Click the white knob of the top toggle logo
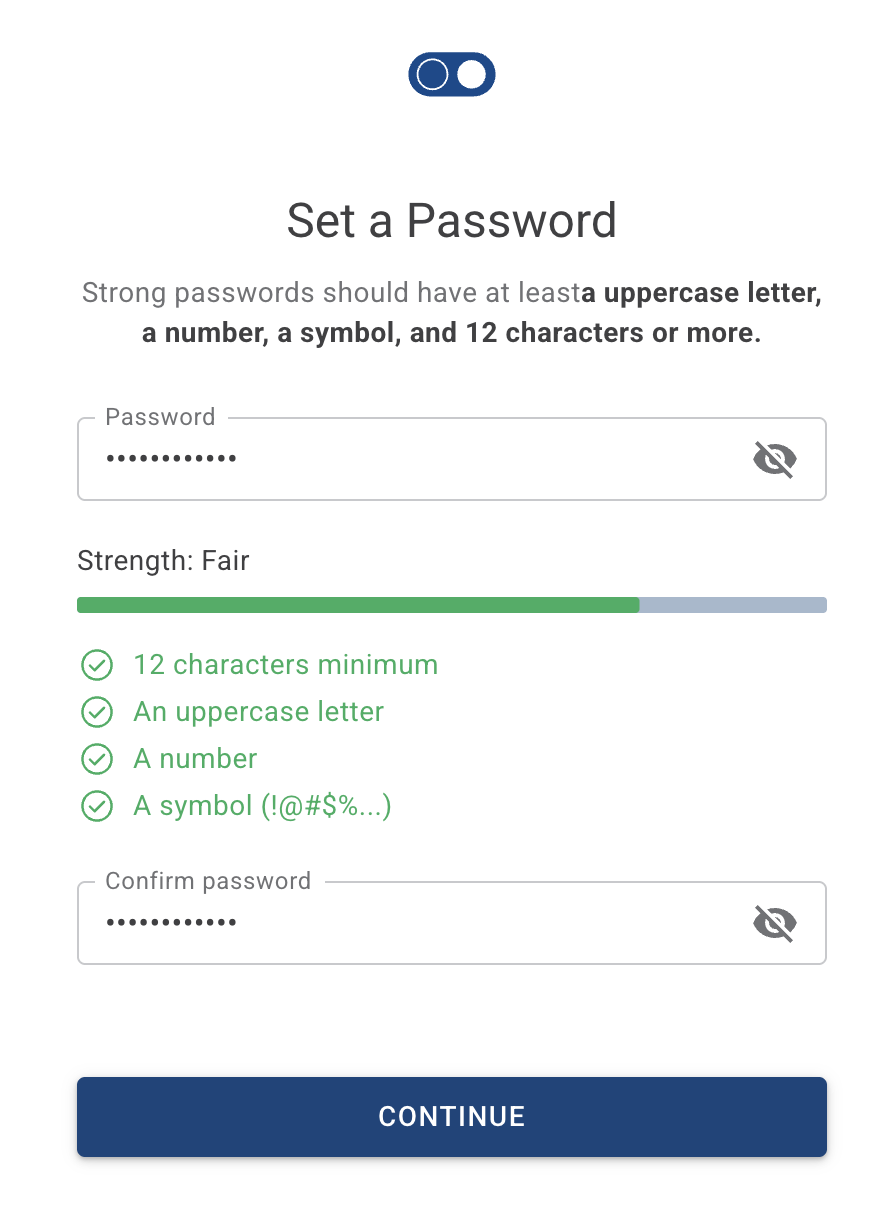This screenshot has width=890, height=1222. pyautogui.click(x=471, y=75)
